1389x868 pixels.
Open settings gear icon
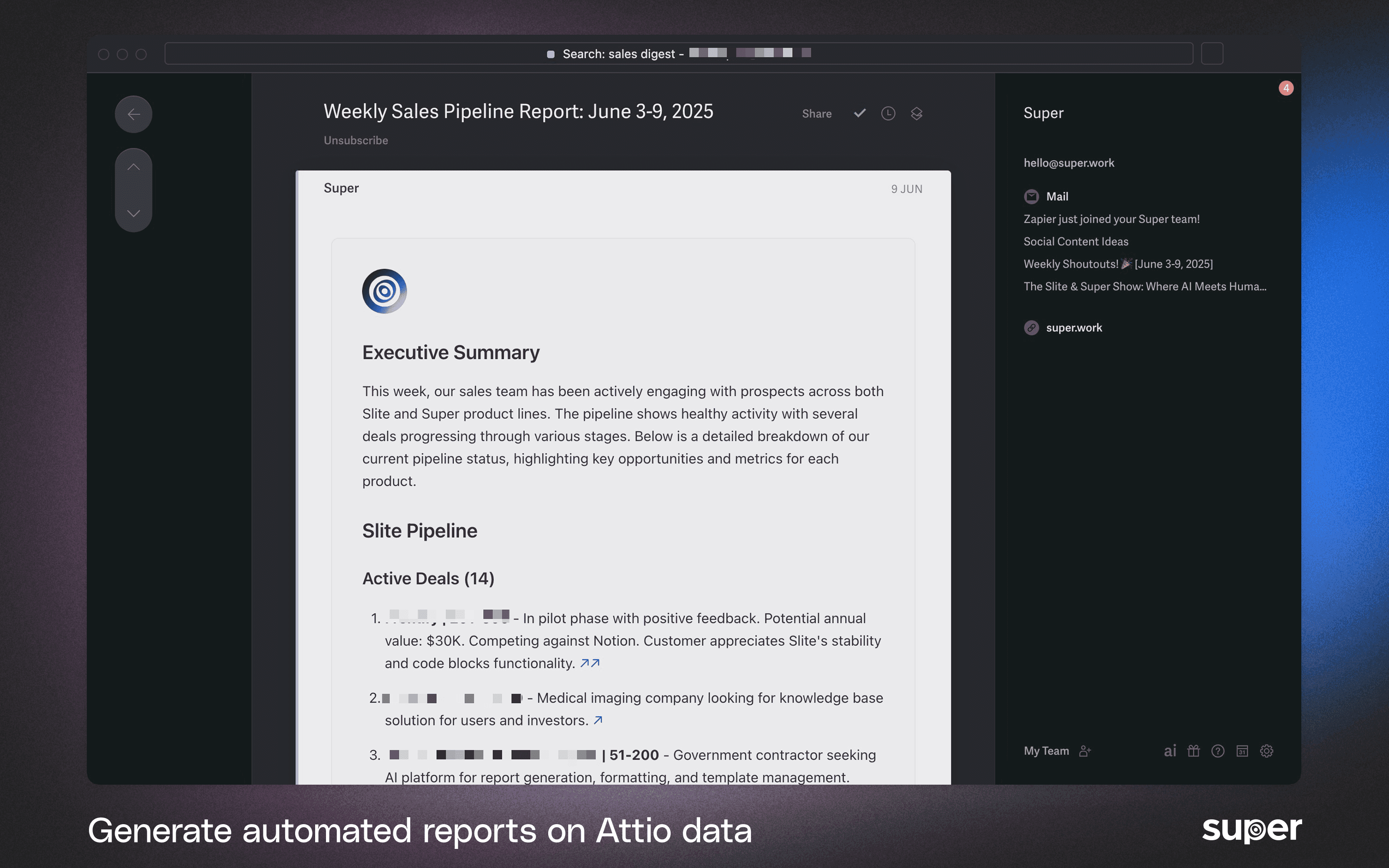coord(1267,751)
